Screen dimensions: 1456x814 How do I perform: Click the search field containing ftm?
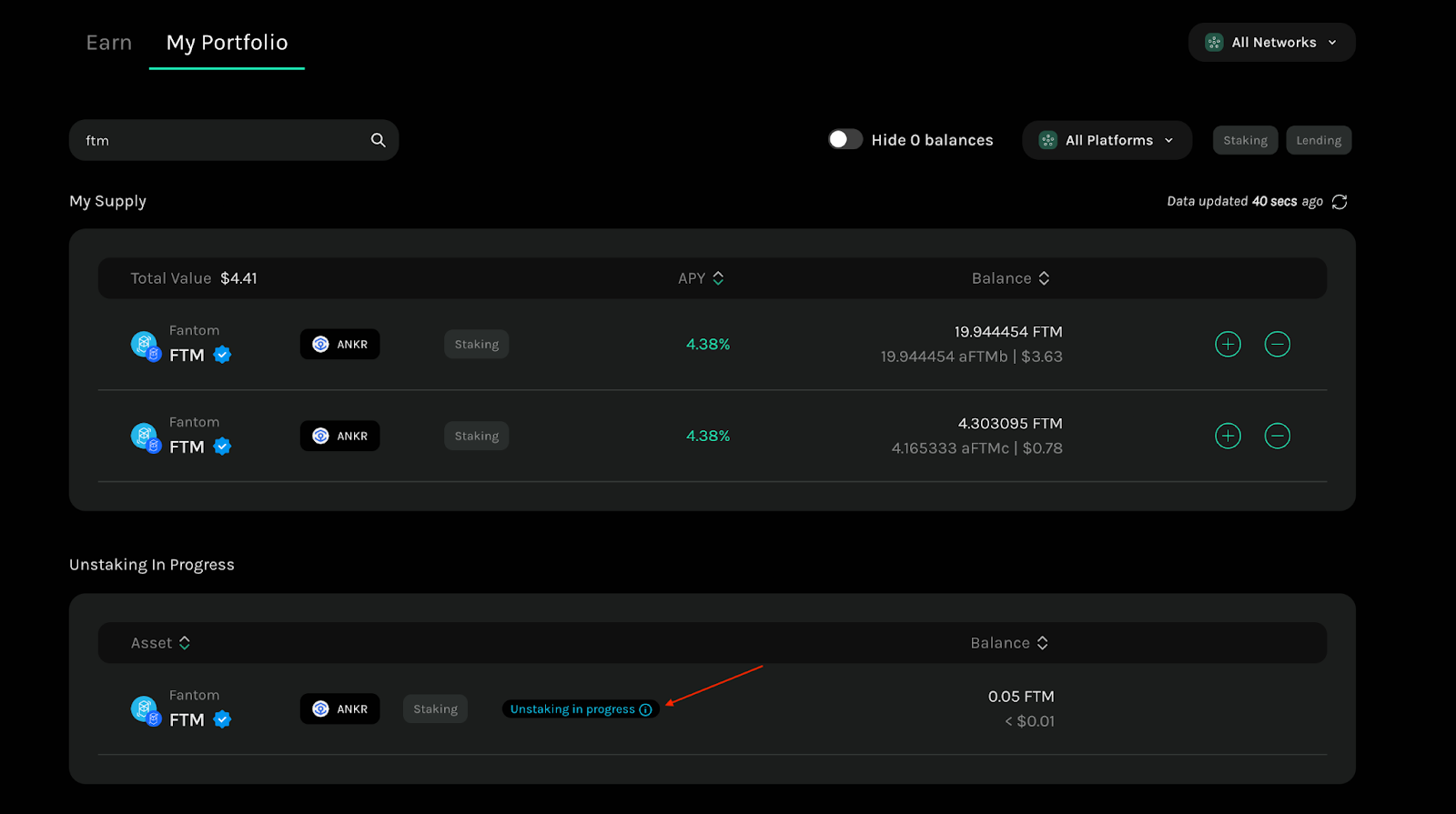pos(234,140)
